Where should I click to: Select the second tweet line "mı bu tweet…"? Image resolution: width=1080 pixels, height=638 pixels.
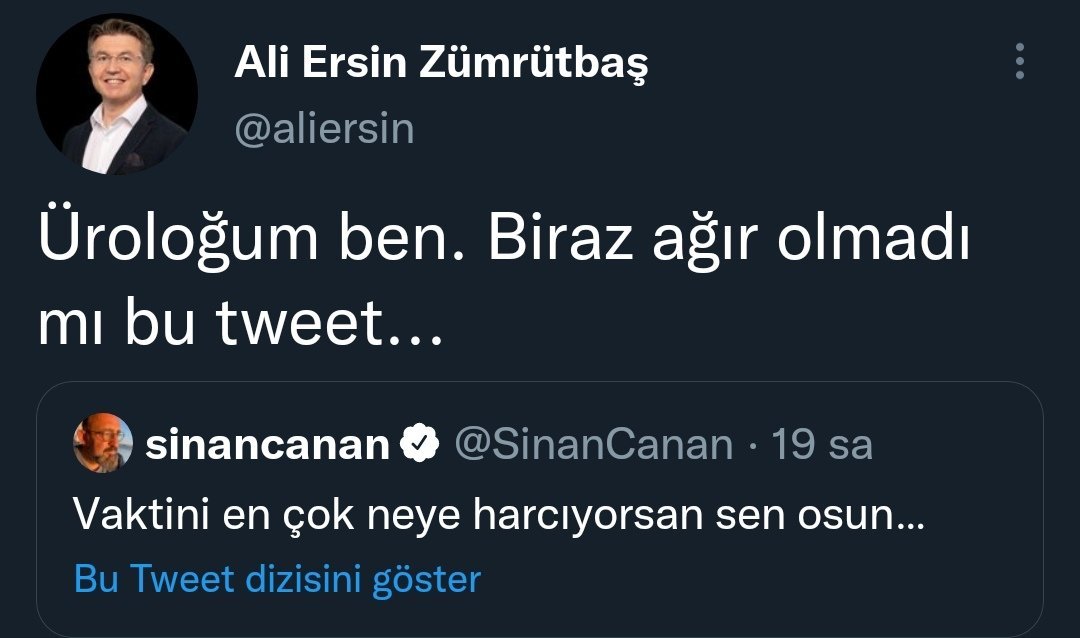[239, 324]
